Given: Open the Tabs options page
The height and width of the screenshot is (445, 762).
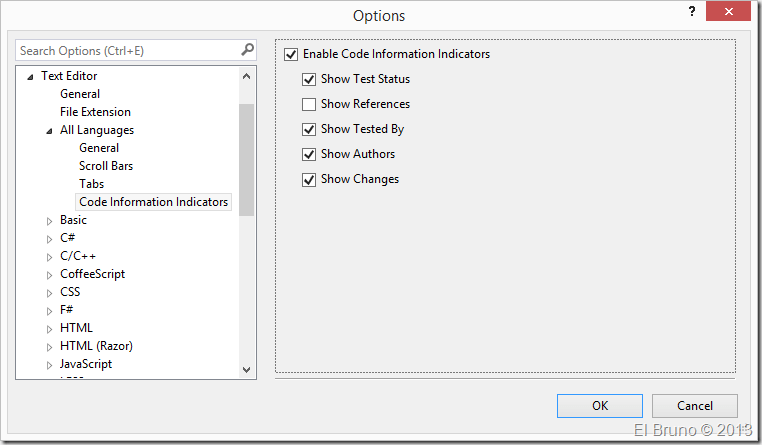Looking at the screenshot, I should (91, 184).
